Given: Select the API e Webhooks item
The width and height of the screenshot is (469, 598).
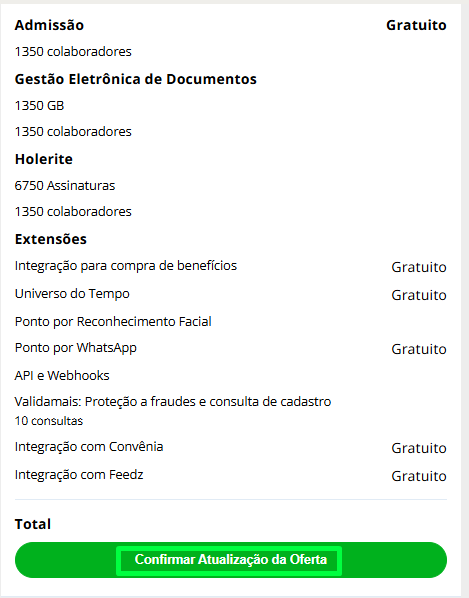Looking at the screenshot, I should 62,376.
